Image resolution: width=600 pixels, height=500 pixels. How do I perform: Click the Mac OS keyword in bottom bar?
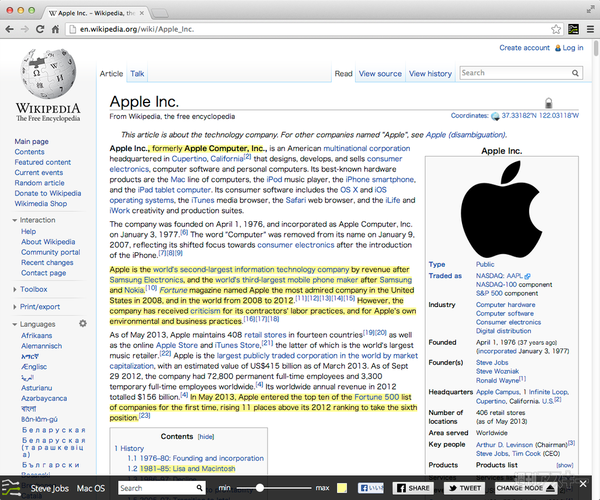tap(91, 488)
